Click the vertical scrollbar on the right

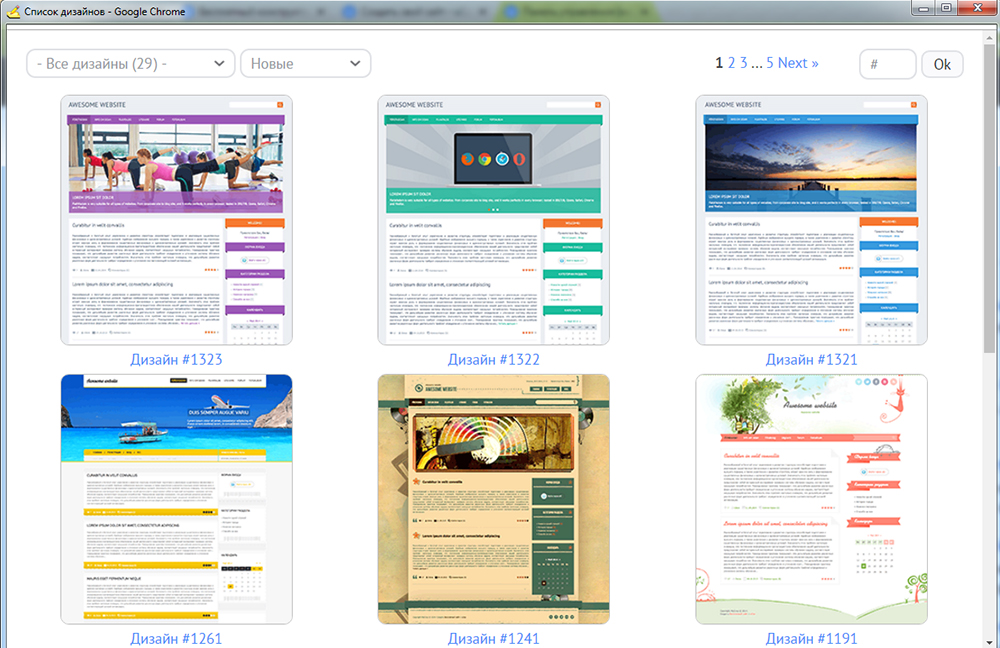pyautogui.click(x=990, y=200)
